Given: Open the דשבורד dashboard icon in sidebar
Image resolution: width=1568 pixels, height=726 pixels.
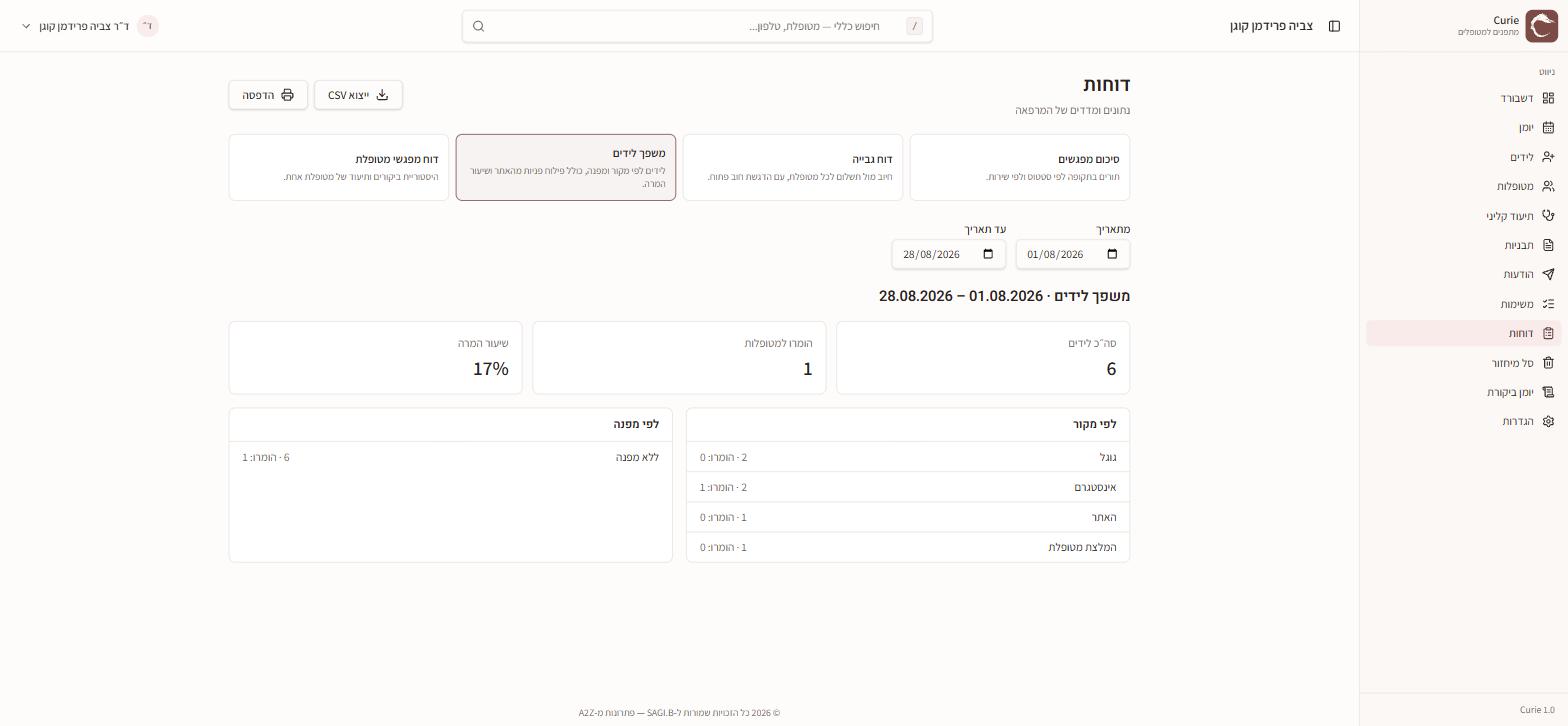Looking at the screenshot, I should (x=1548, y=98).
